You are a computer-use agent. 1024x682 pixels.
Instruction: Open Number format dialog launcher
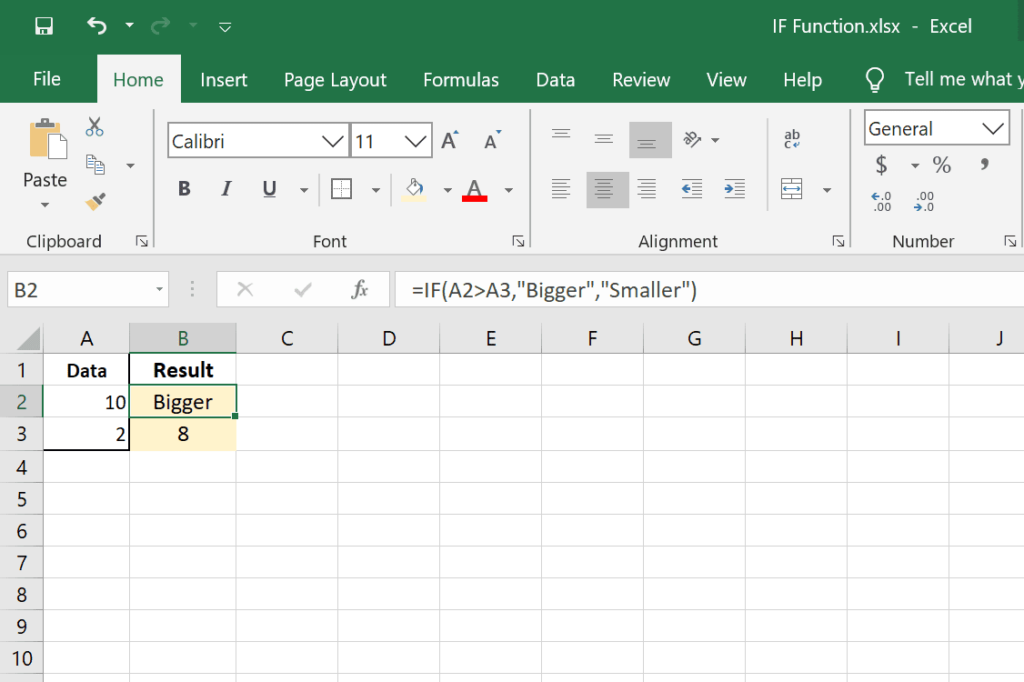[x=1010, y=242]
